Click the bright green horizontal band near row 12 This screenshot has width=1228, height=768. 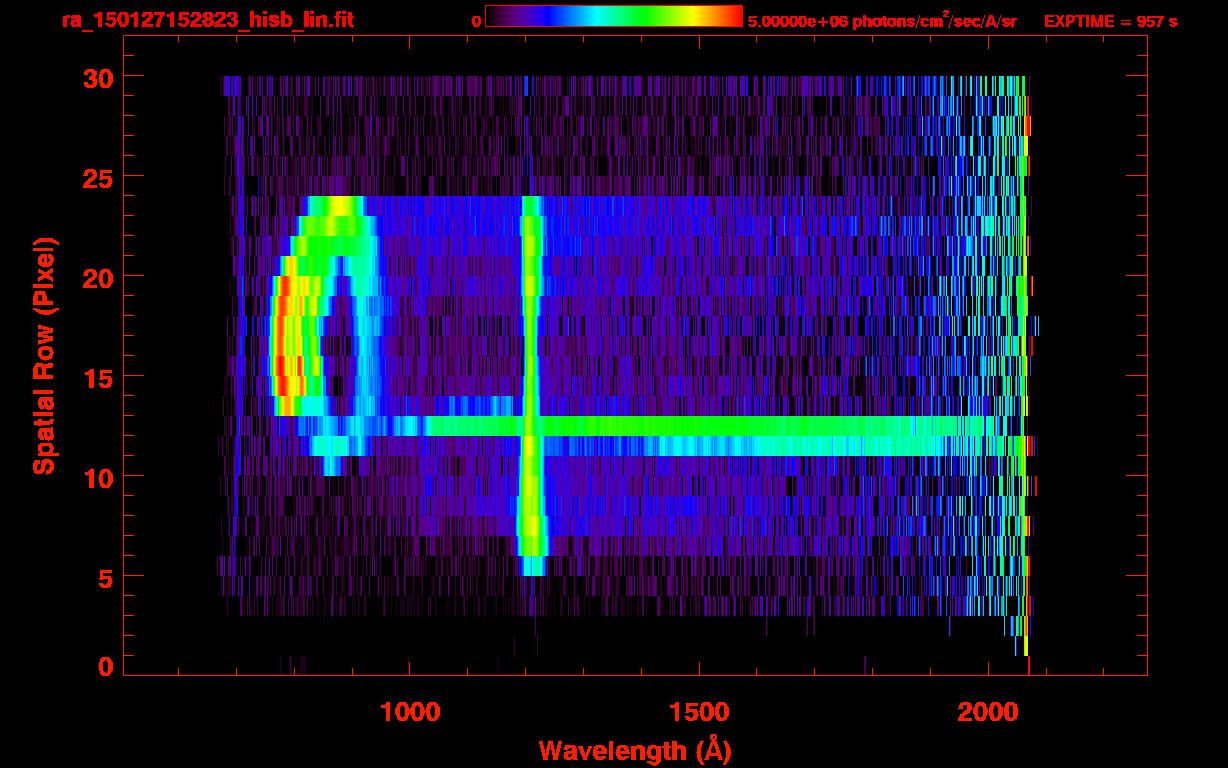[x=700, y=426]
